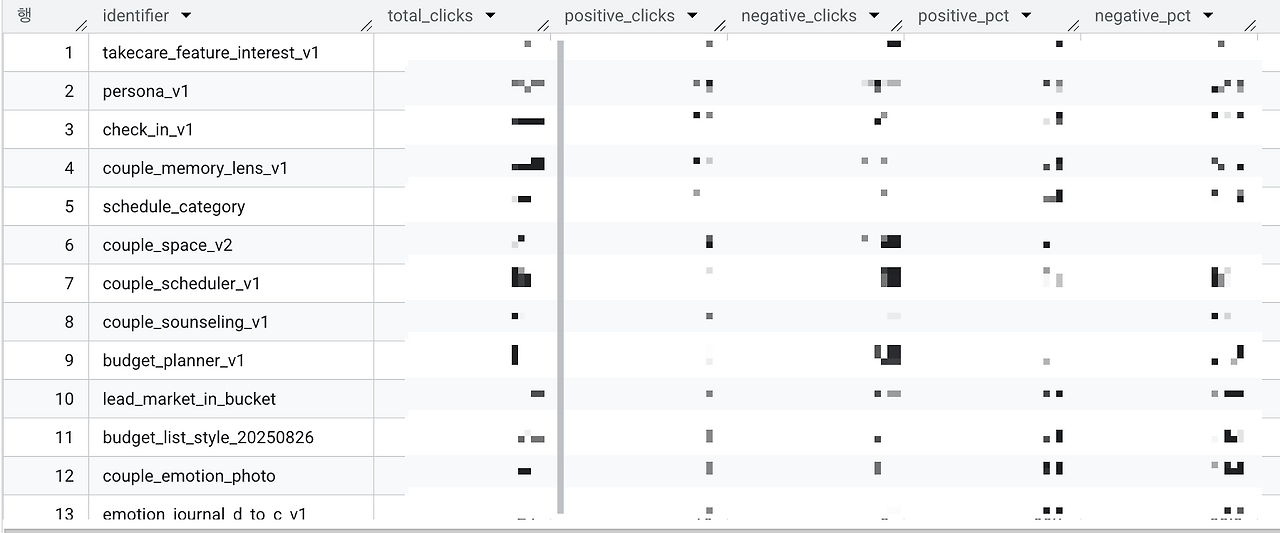The height and width of the screenshot is (533, 1280).
Task: Open negative_clicks column dropdown arrow
Action: click(874, 16)
